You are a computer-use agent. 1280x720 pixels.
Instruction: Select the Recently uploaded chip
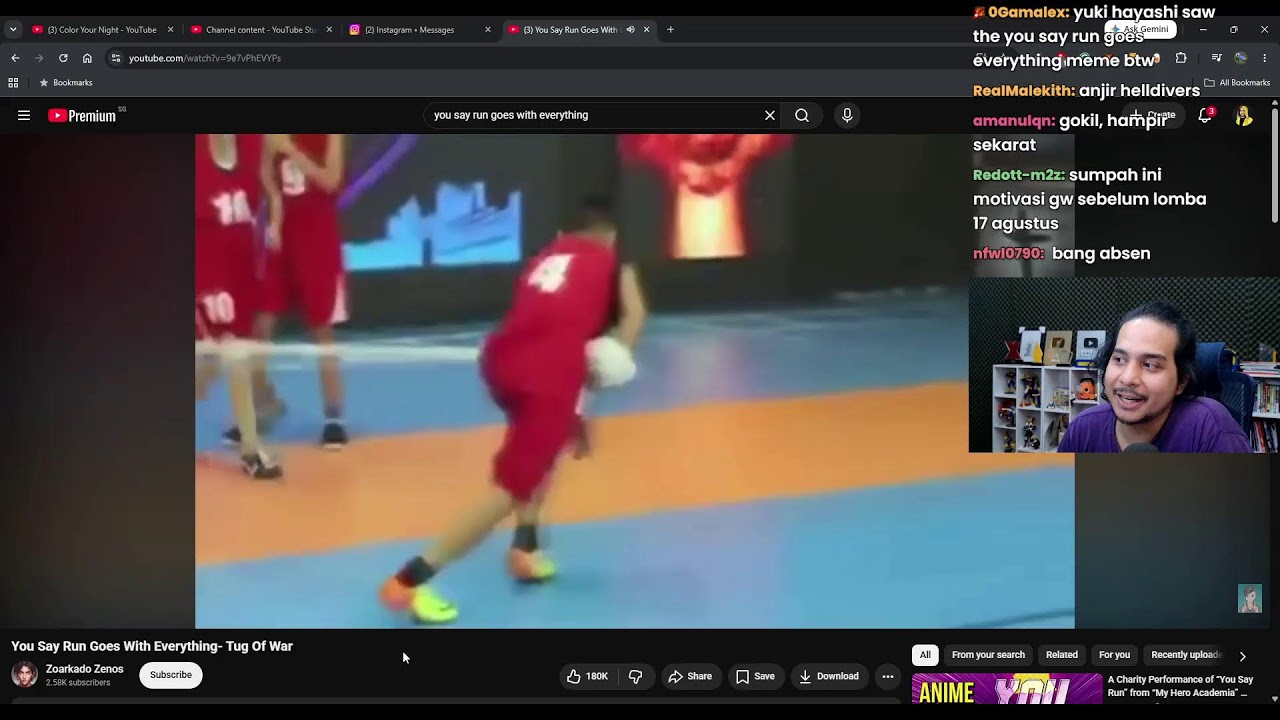pos(1187,655)
